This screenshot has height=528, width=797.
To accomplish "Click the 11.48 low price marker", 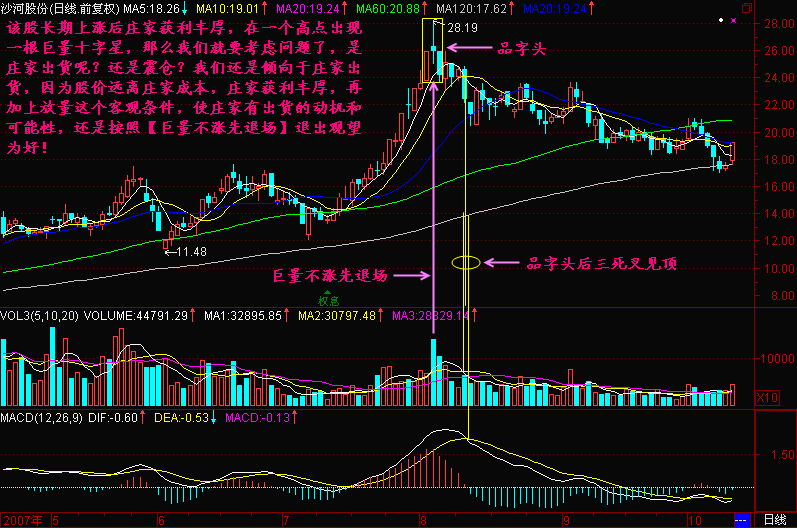I will (x=189, y=250).
